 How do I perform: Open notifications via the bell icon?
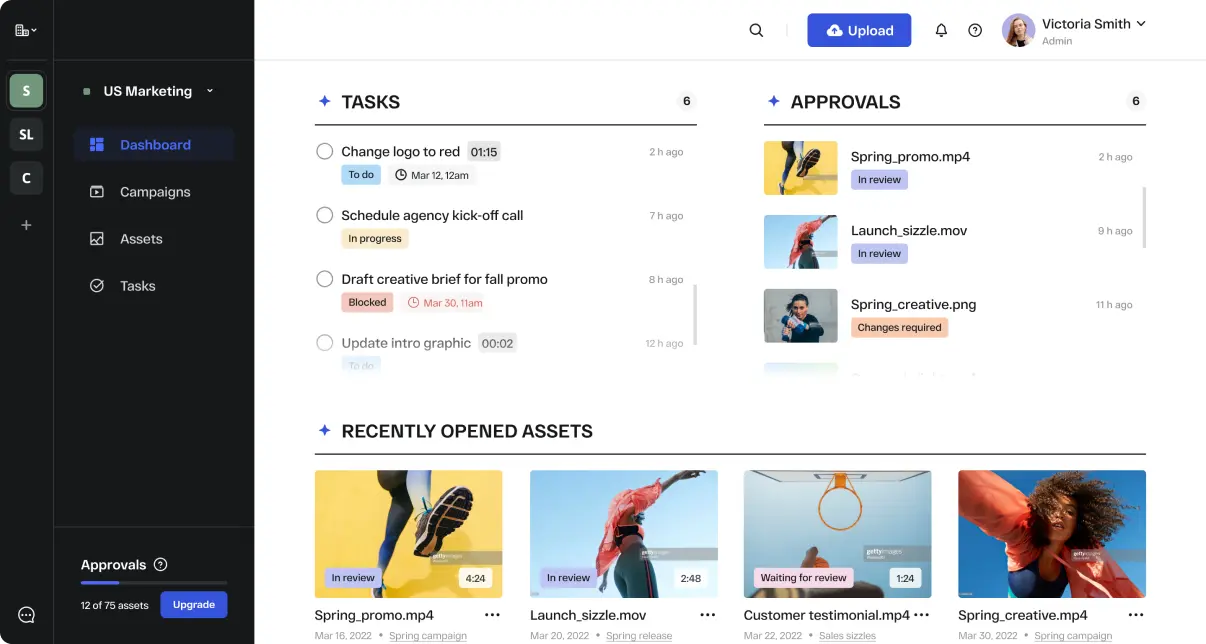(x=941, y=30)
